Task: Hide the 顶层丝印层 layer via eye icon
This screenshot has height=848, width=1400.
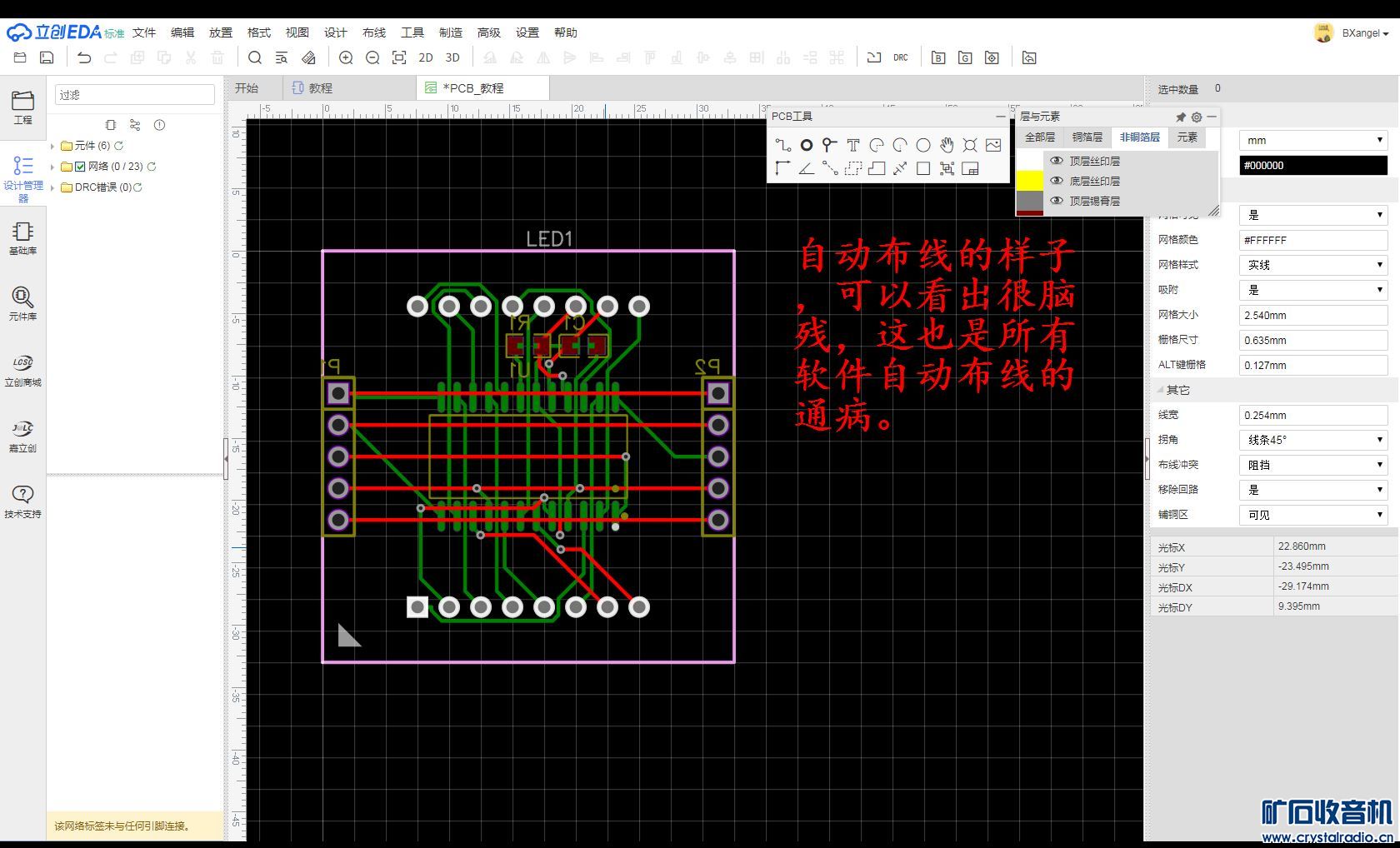Action: pos(1057,161)
